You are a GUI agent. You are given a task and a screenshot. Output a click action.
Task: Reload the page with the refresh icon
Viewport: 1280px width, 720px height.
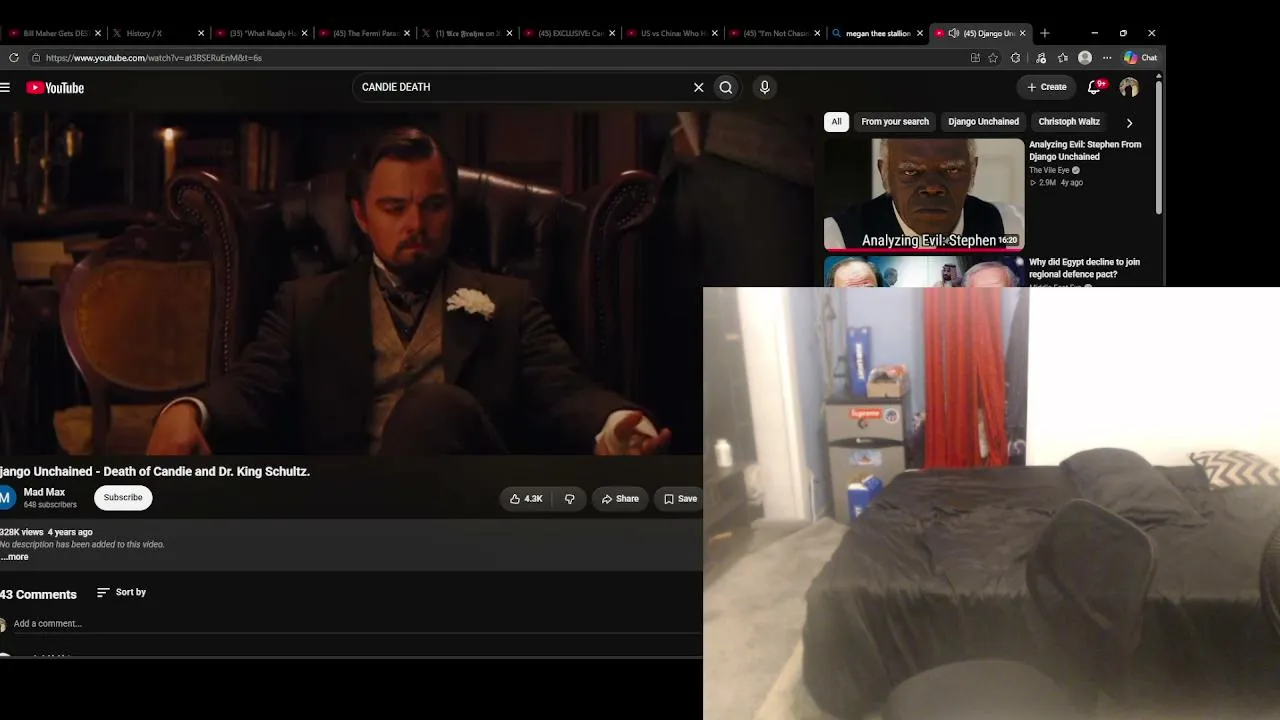[14, 58]
